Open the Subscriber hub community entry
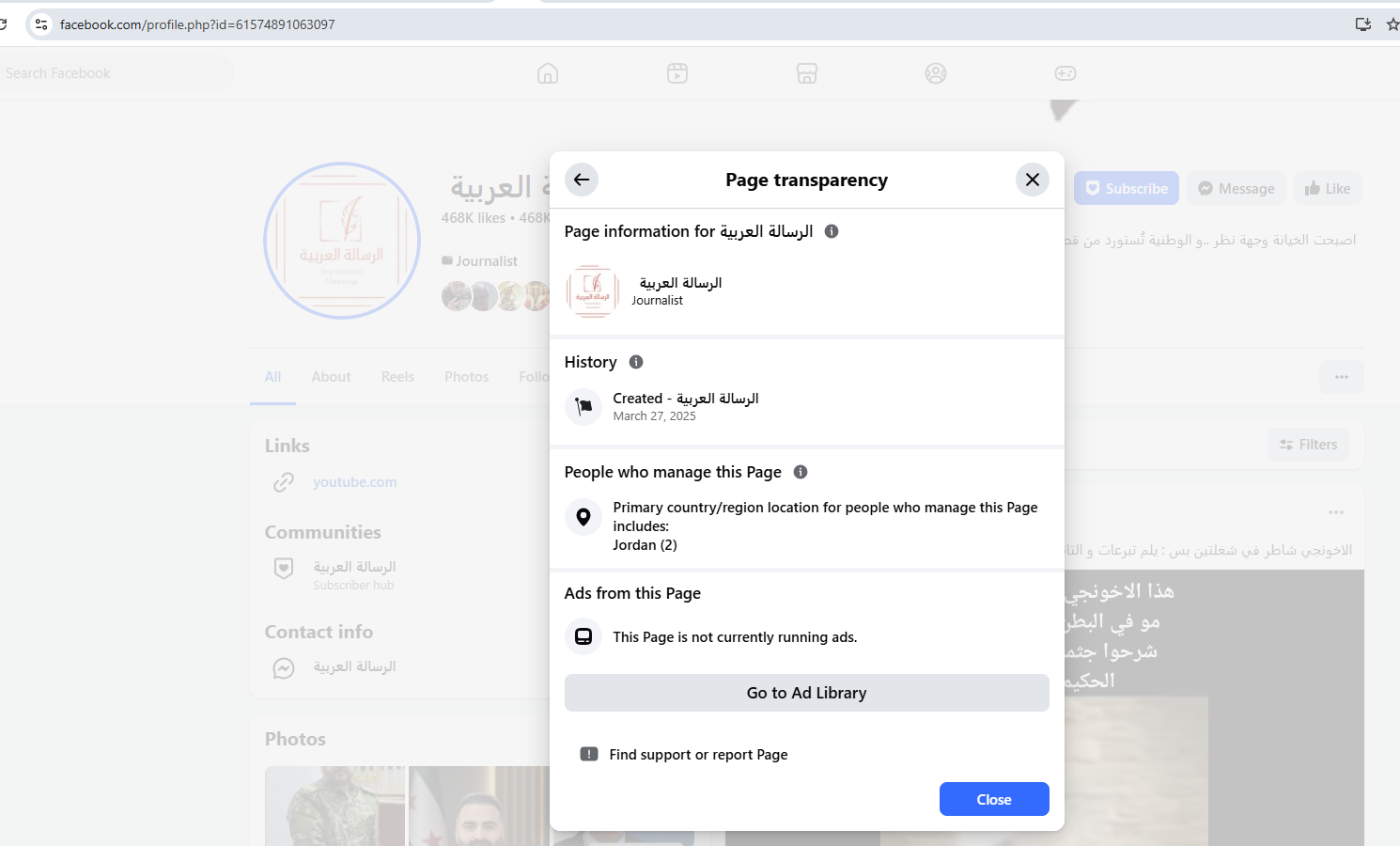This screenshot has height=846, width=1400. (x=354, y=575)
